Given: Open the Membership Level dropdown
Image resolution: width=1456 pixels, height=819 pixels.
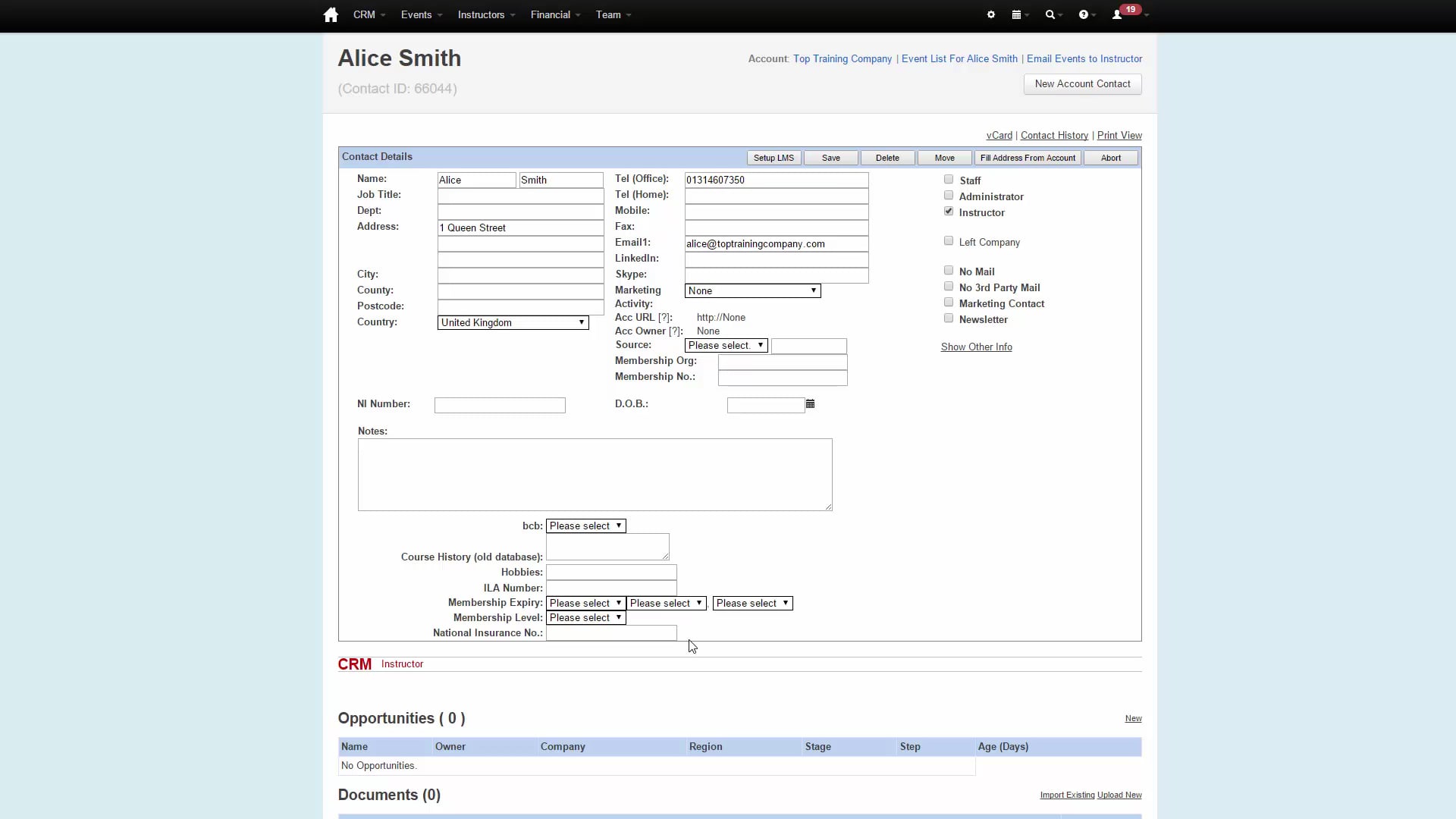Looking at the screenshot, I should [x=586, y=617].
